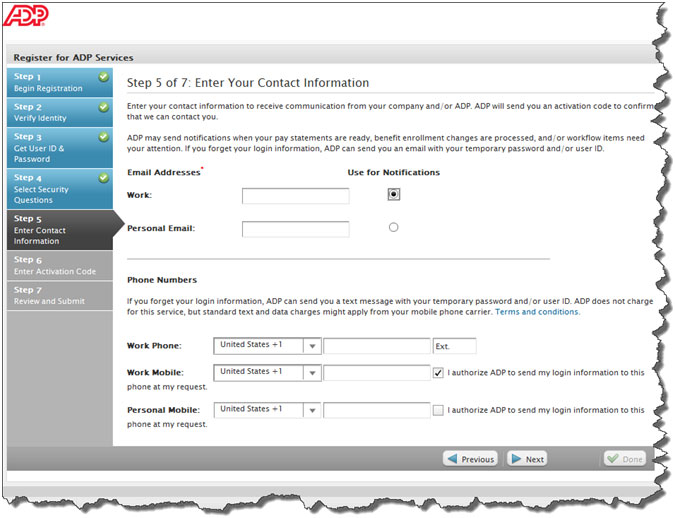Click the Personal Mobile number field

[x=377, y=410]
